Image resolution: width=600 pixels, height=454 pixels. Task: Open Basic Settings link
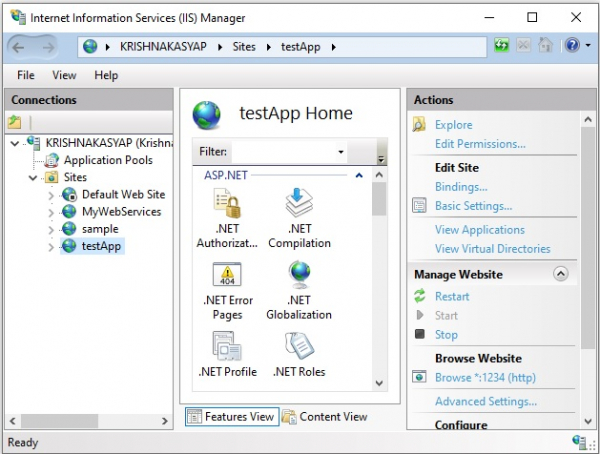coord(473,206)
